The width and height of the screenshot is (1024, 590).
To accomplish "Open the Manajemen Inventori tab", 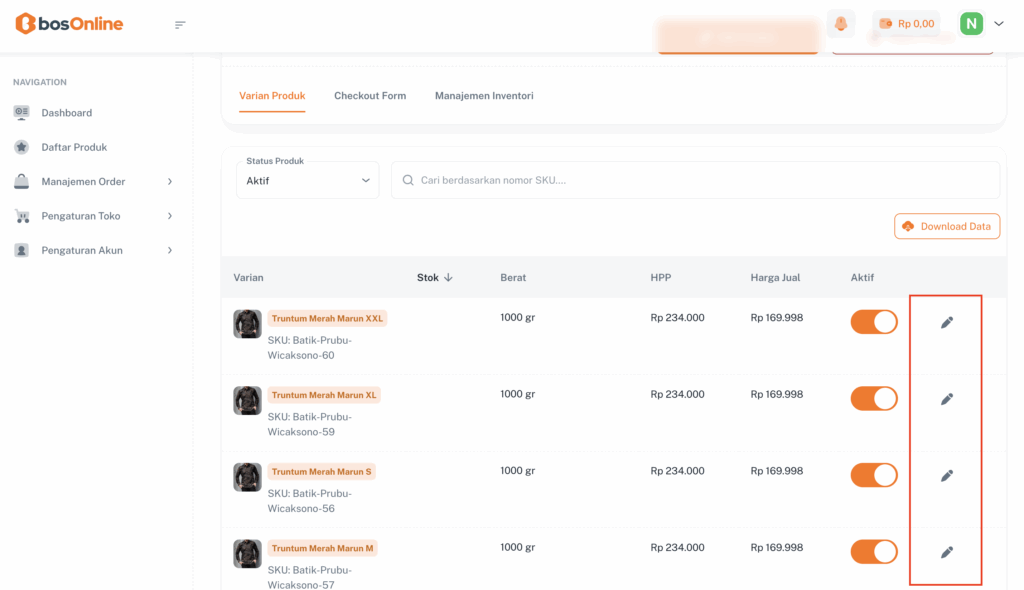I will coord(484,96).
